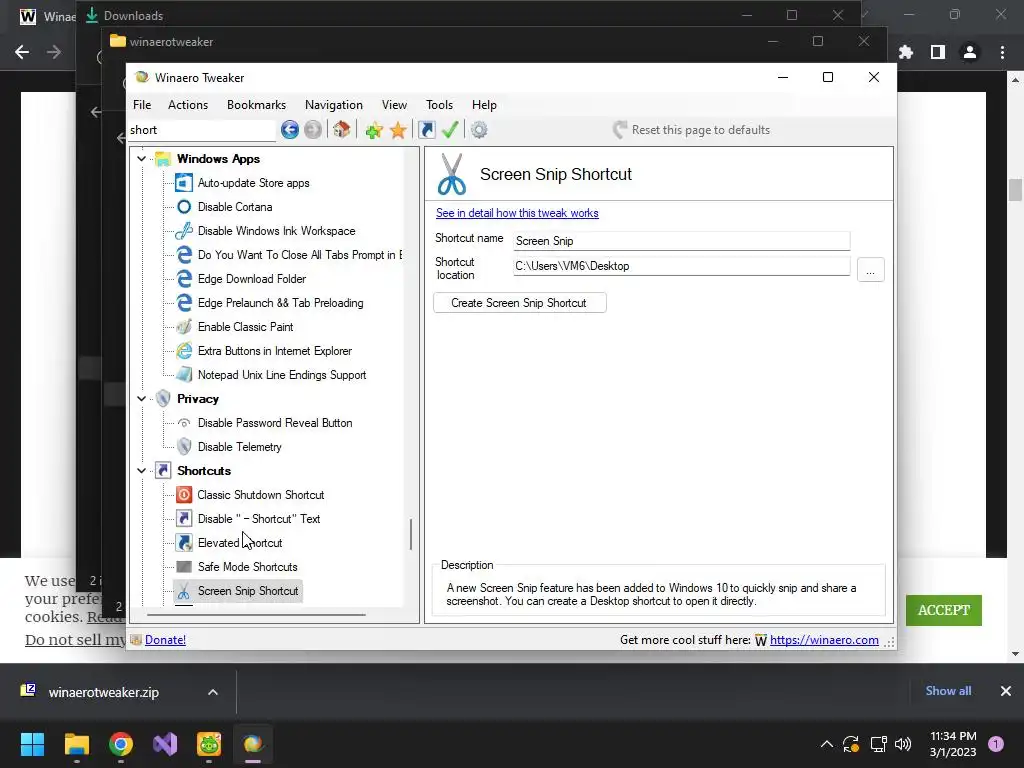1024x768 pixels.
Task: Click the Notepad Unix Line Endings icon
Action: [x=184, y=375]
